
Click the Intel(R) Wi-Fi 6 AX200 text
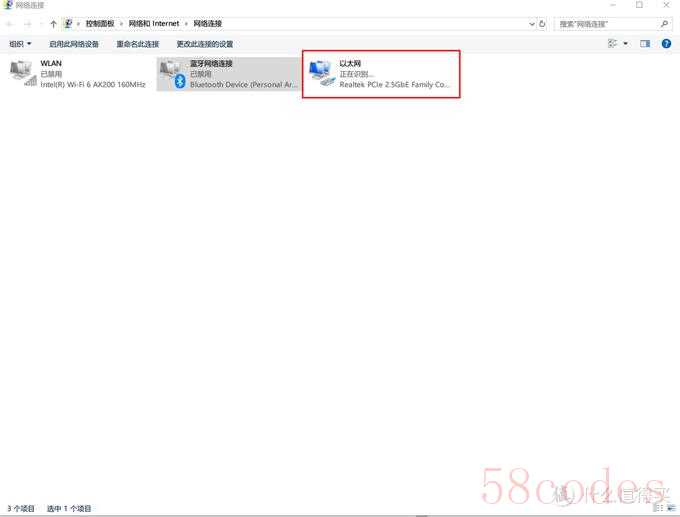click(93, 85)
